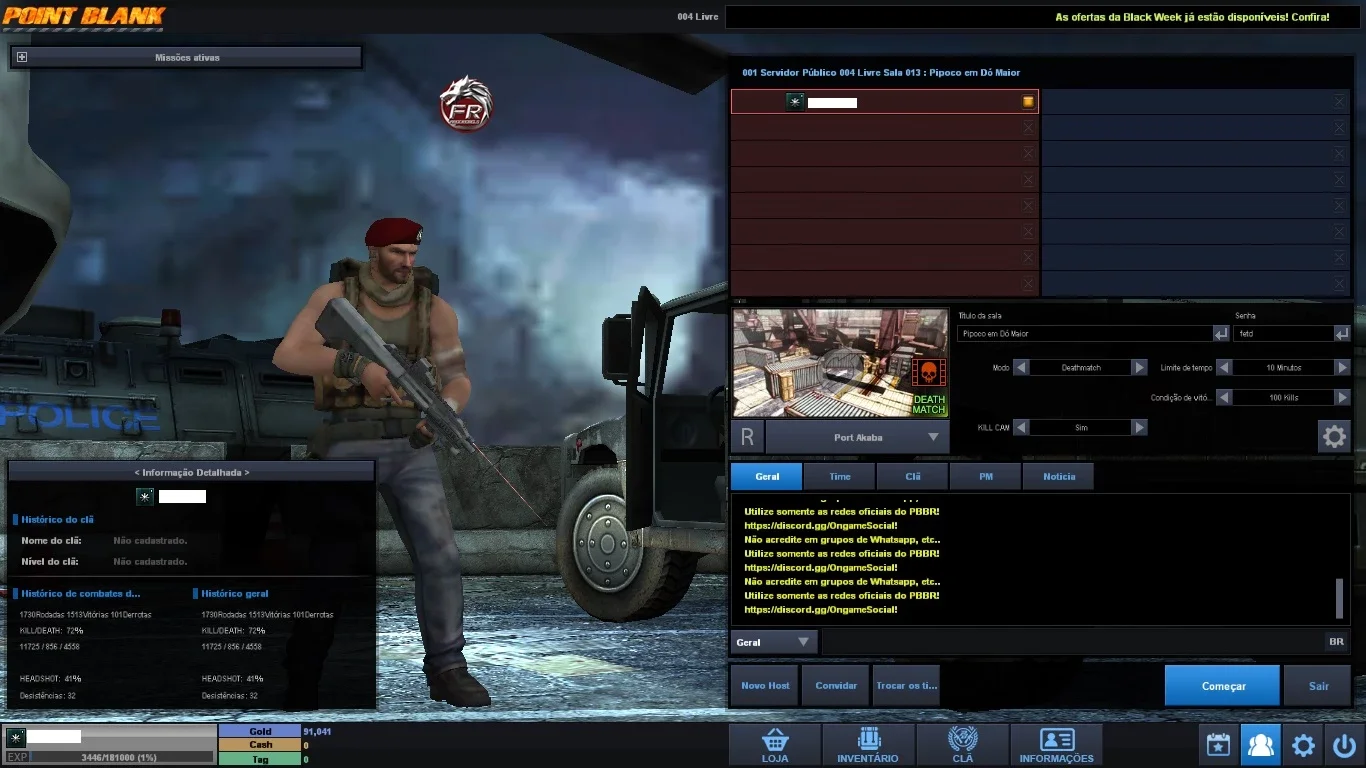Switch Modo to previous option

coord(1021,368)
